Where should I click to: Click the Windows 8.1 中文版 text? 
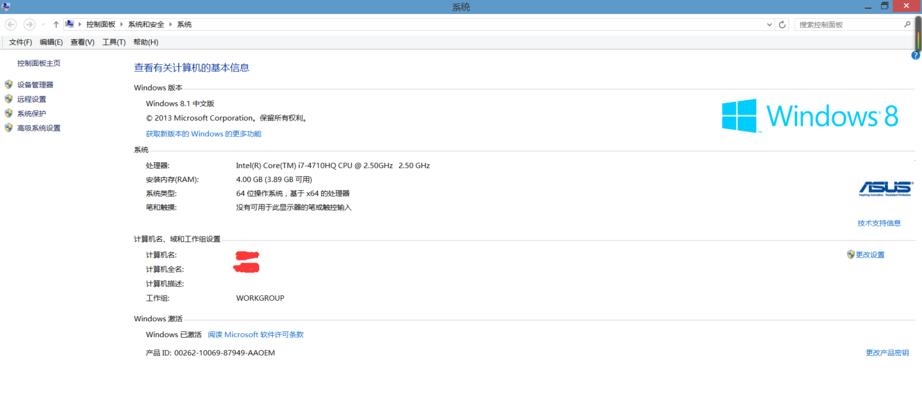coord(180,104)
